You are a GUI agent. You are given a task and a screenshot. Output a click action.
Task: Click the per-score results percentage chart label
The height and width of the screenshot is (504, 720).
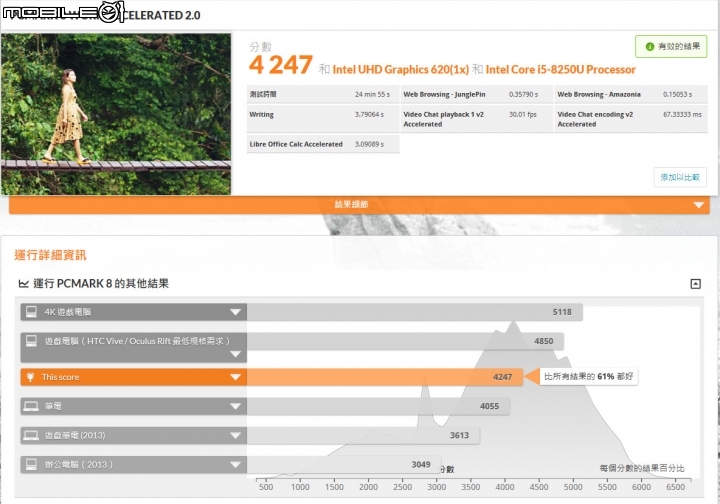click(x=642, y=468)
